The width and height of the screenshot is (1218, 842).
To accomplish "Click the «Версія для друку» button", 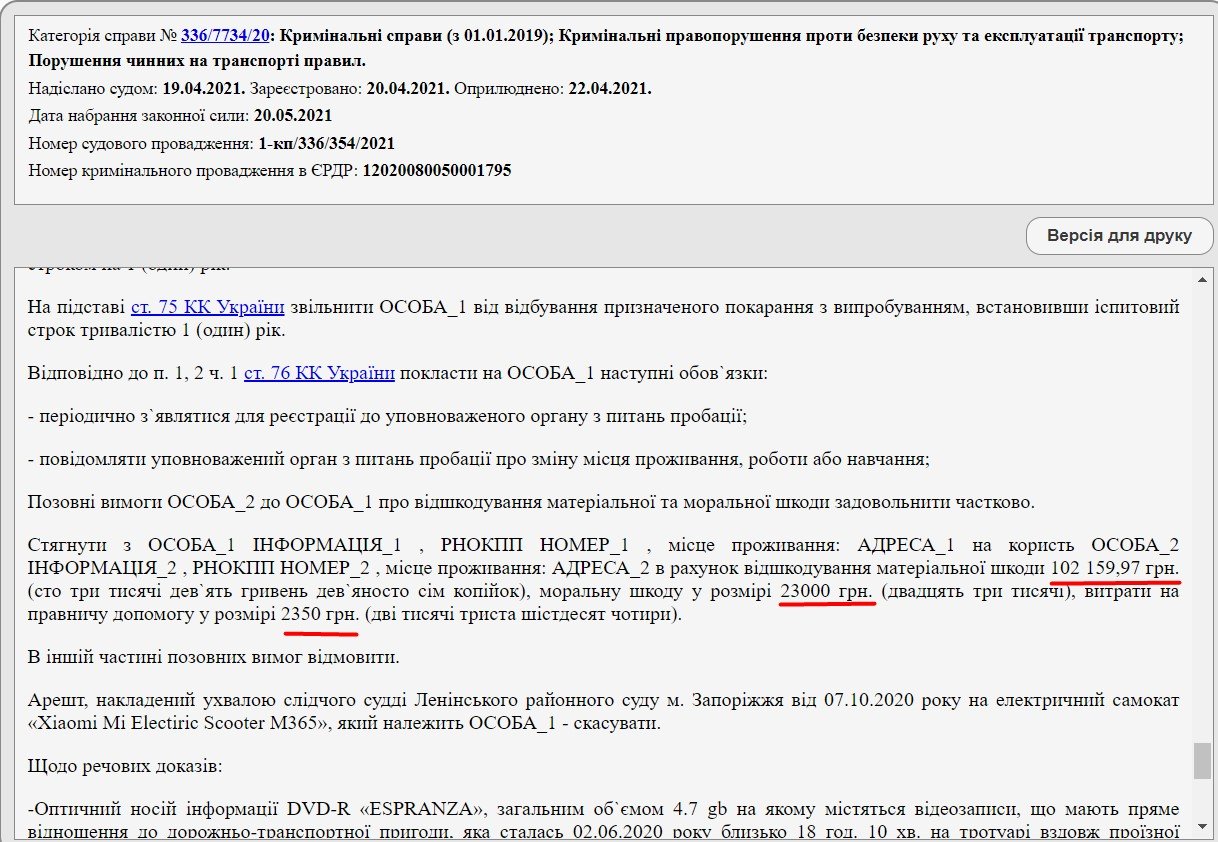I will tap(1119, 236).
